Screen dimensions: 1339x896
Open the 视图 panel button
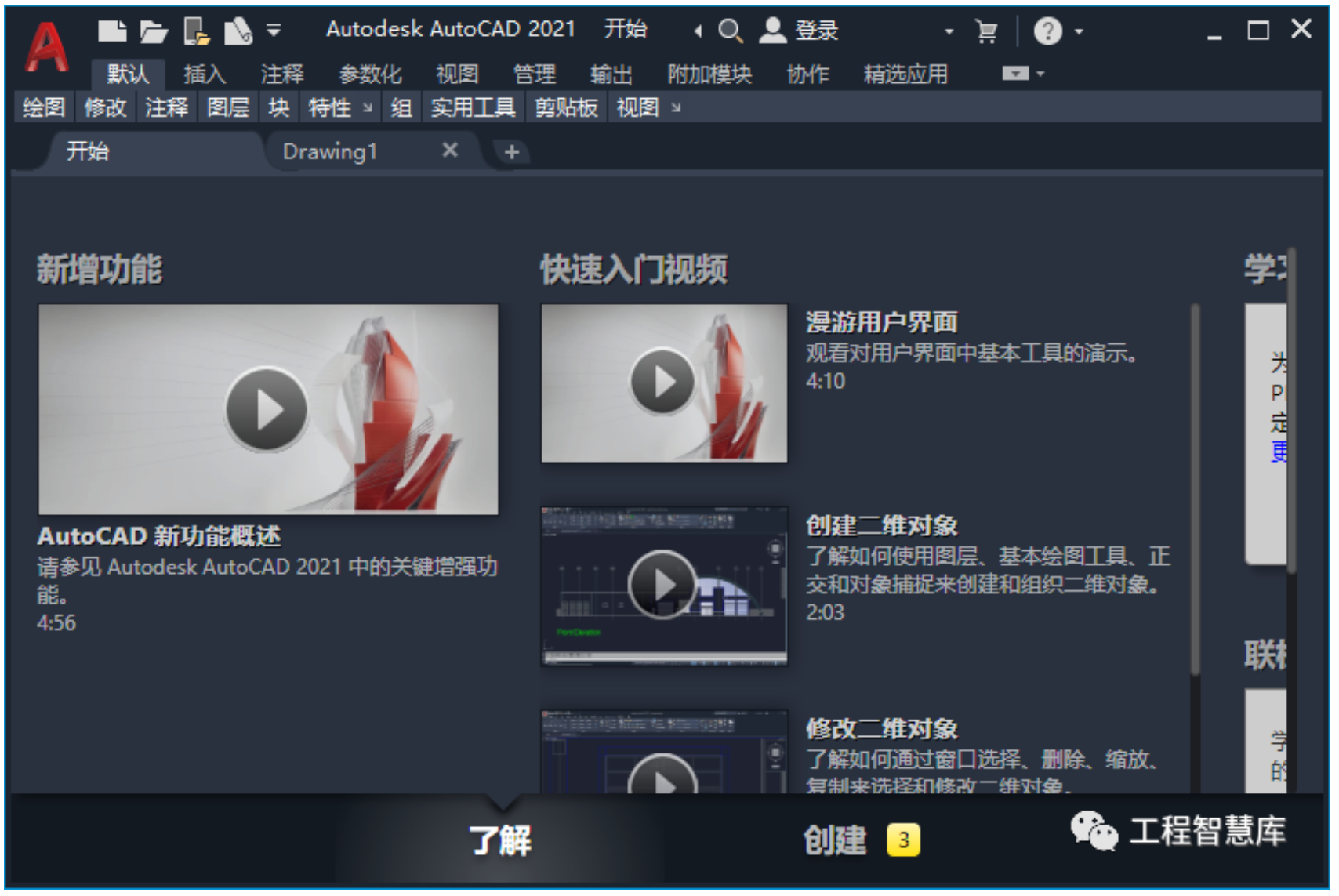point(637,107)
